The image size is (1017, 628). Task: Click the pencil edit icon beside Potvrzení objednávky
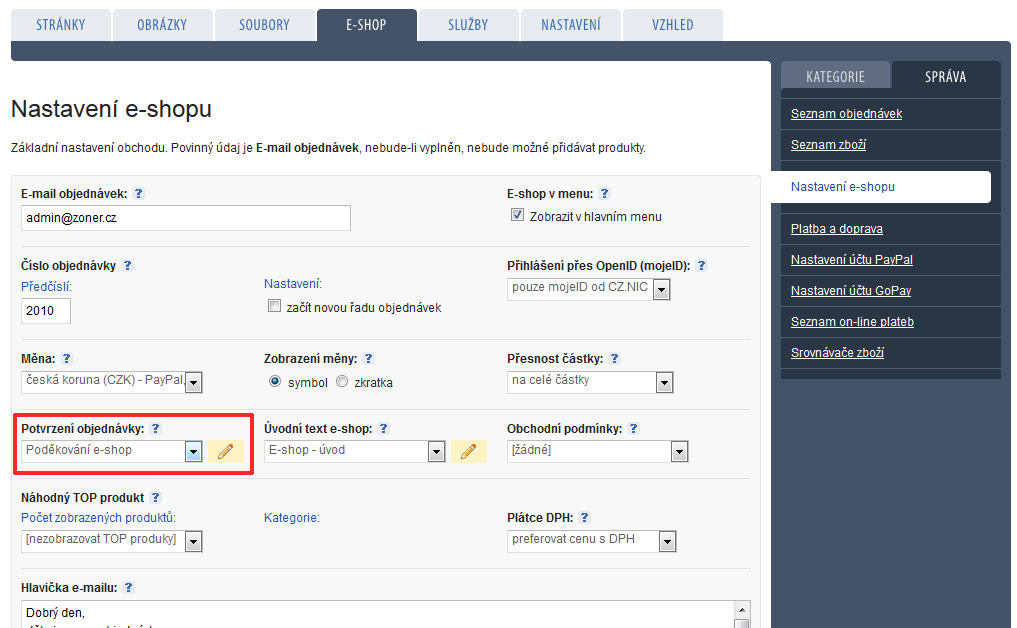pyautogui.click(x=225, y=451)
